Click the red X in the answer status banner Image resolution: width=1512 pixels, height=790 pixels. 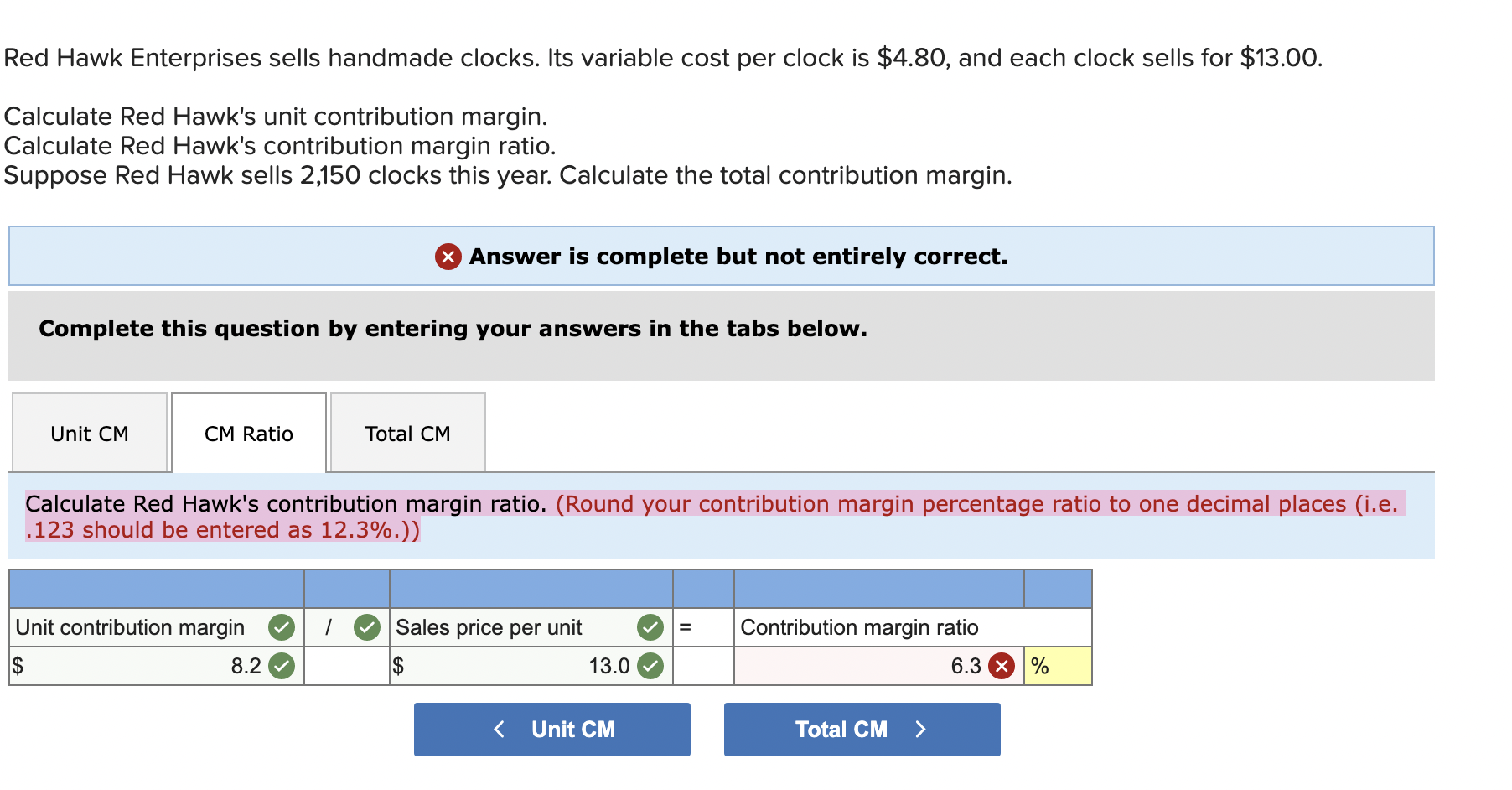447,257
